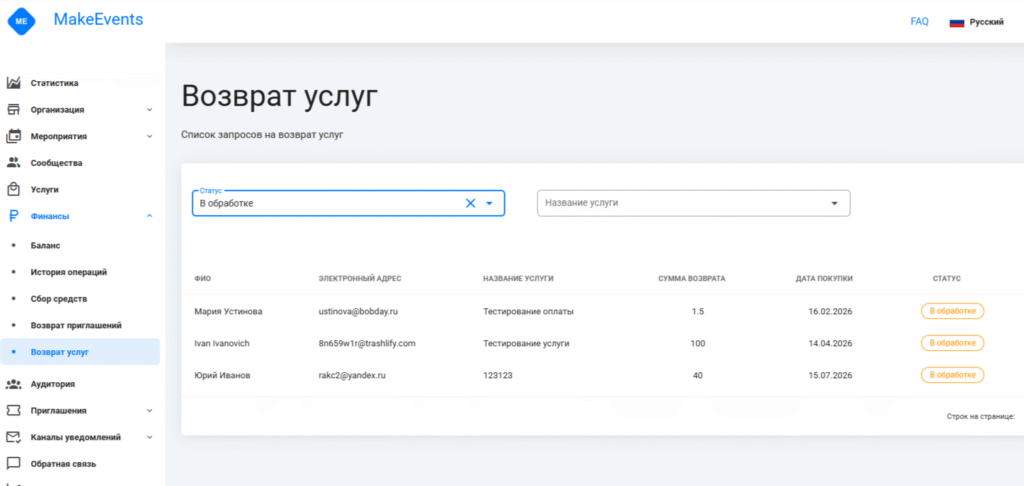1024x486 pixels.
Task: Click the Строк на странице label
Action: (x=980, y=416)
